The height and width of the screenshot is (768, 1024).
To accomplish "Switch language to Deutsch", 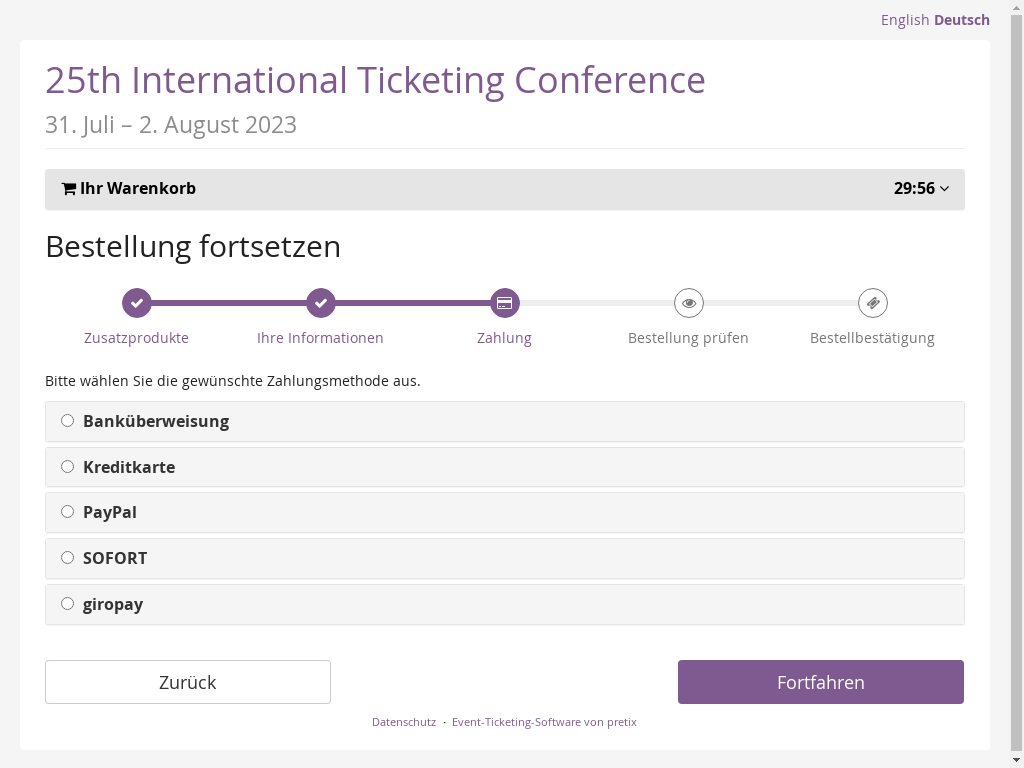I will click(x=961, y=20).
